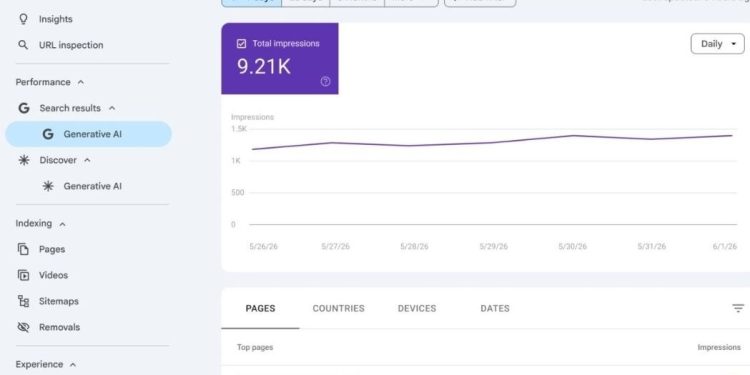This screenshot has height=375, width=750.
Task: Collapse the Indexing section
Action: [62, 223]
